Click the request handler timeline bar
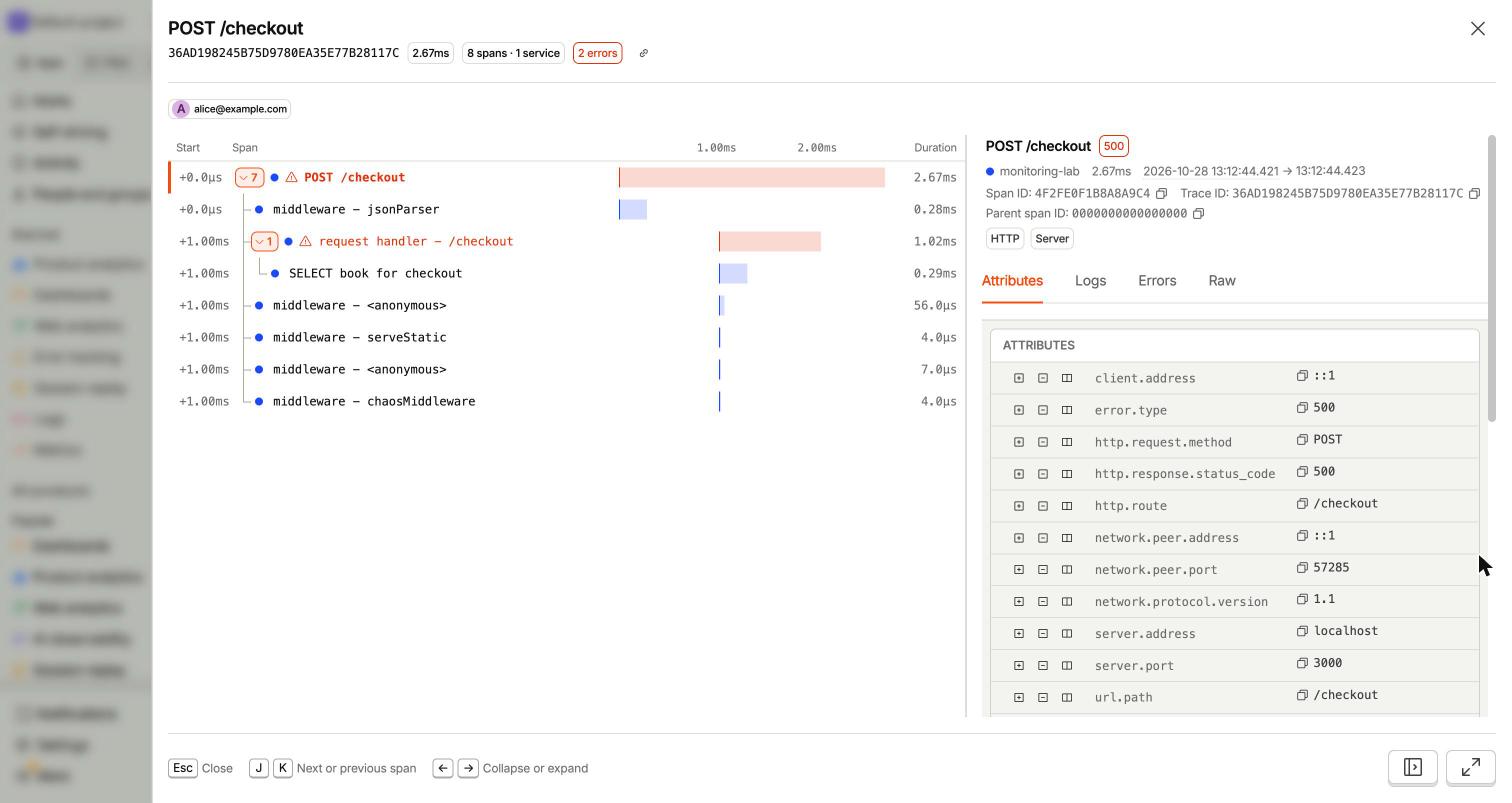The image size is (1512, 803). [x=770, y=241]
